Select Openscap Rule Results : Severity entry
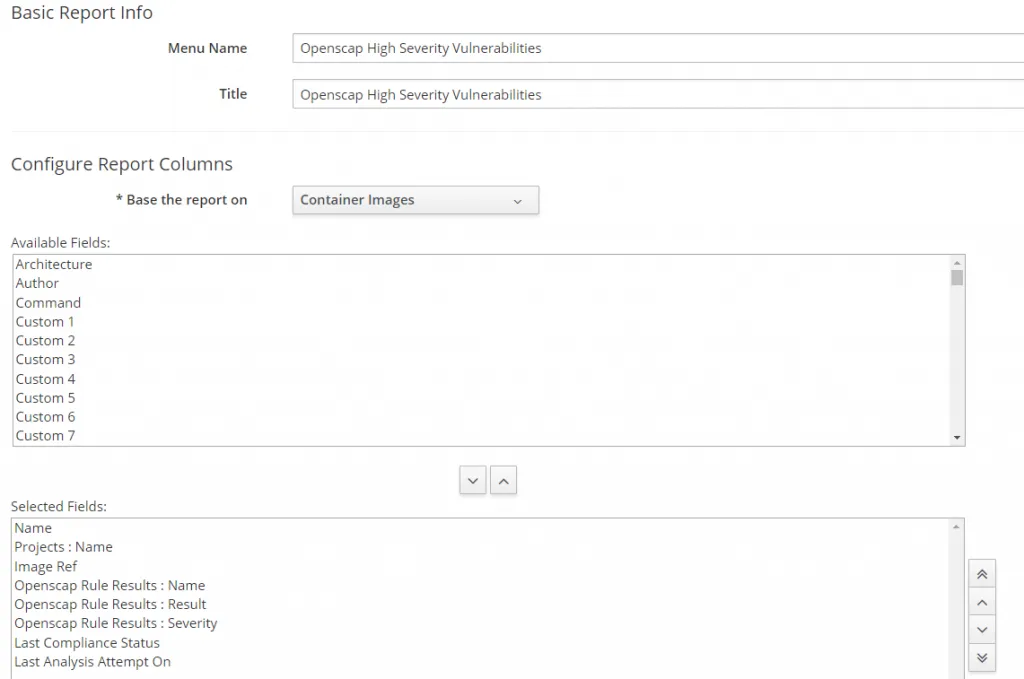The height and width of the screenshot is (679, 1024). (115, 623)
